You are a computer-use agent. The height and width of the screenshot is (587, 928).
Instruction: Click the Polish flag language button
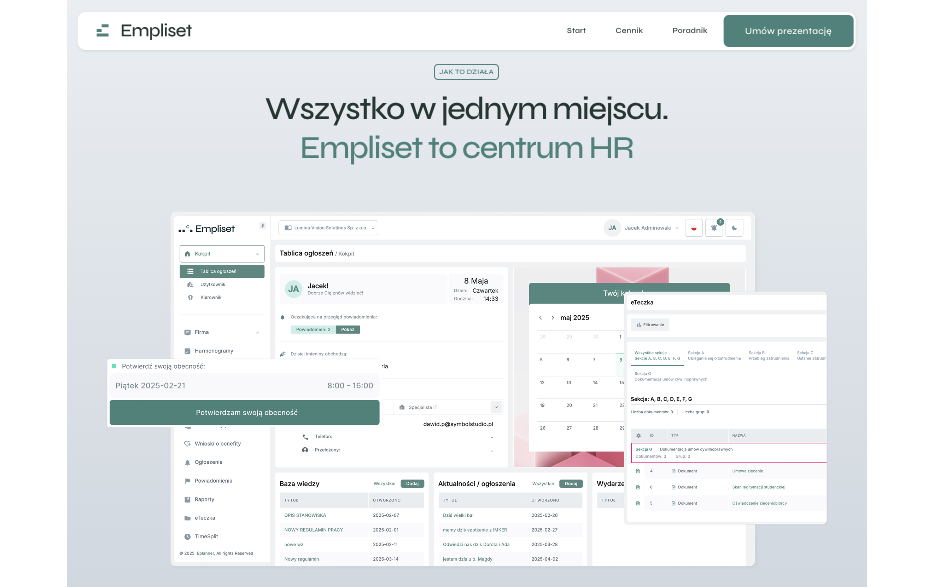click(694, 228)
